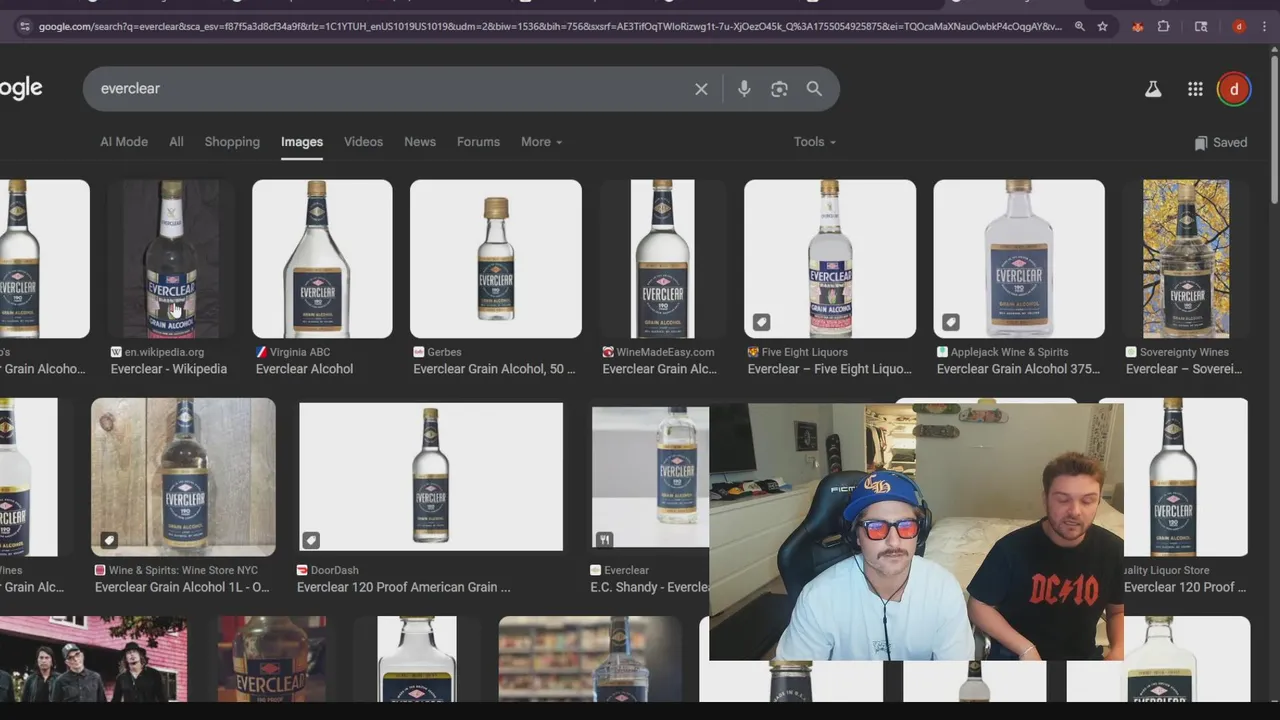Click the DoorDash favicon
Viewport: 1280px width, 720px height.
302,570
